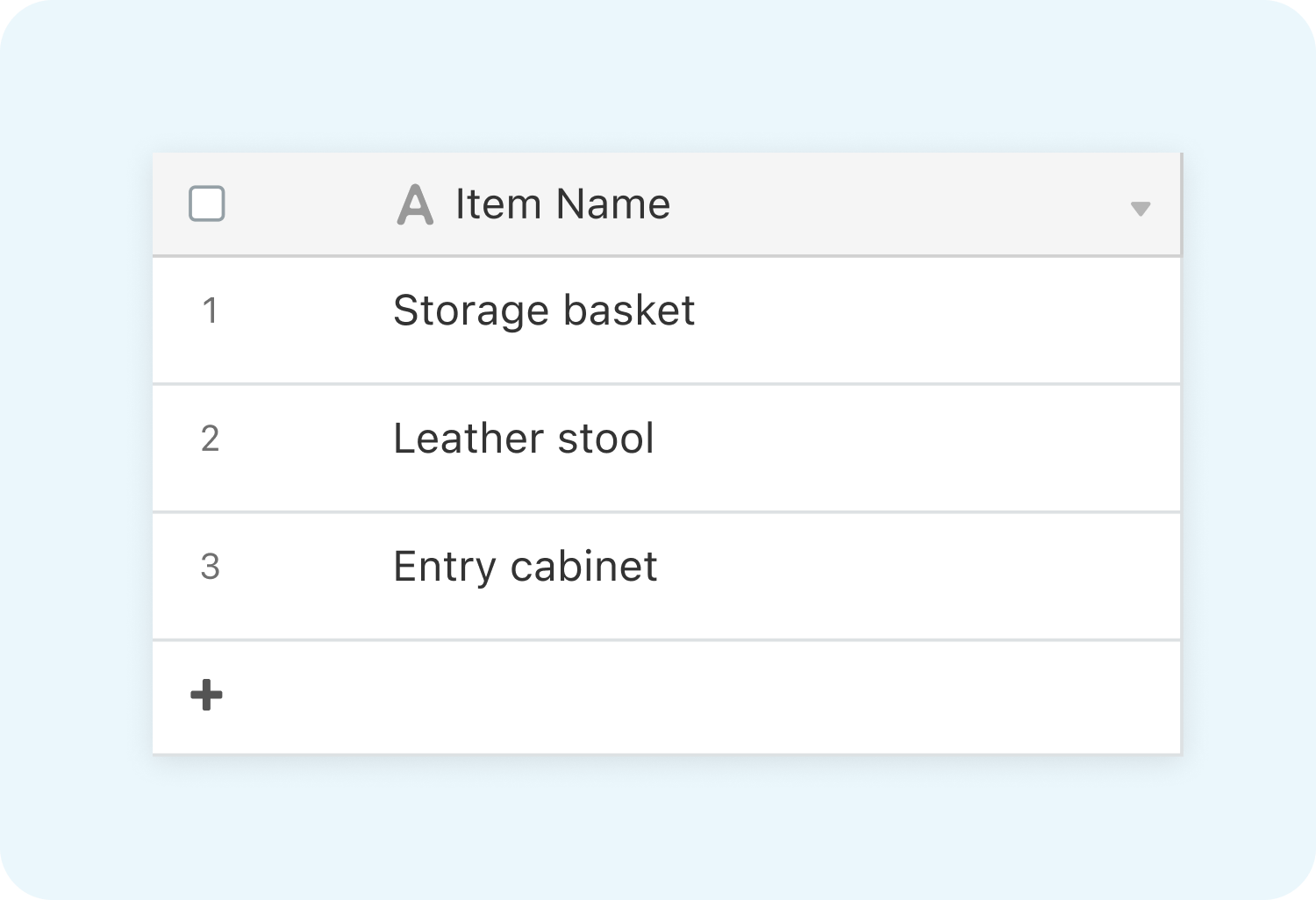Click the dropdown triangle in the header row

[1140, 209]
